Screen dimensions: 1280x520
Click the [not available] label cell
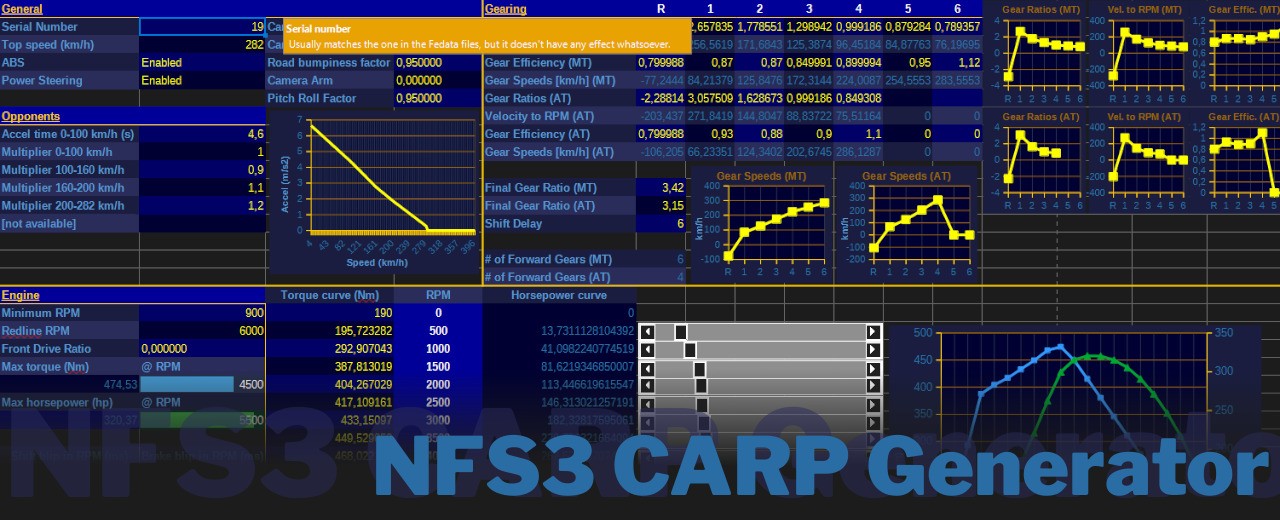coord(69,224)
